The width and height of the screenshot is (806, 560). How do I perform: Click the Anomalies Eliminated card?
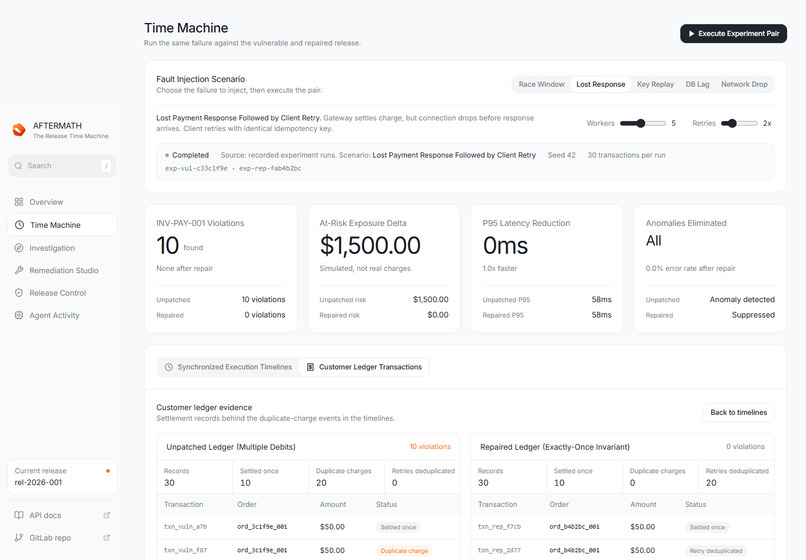pyautogui.click(x=710, y=268)
